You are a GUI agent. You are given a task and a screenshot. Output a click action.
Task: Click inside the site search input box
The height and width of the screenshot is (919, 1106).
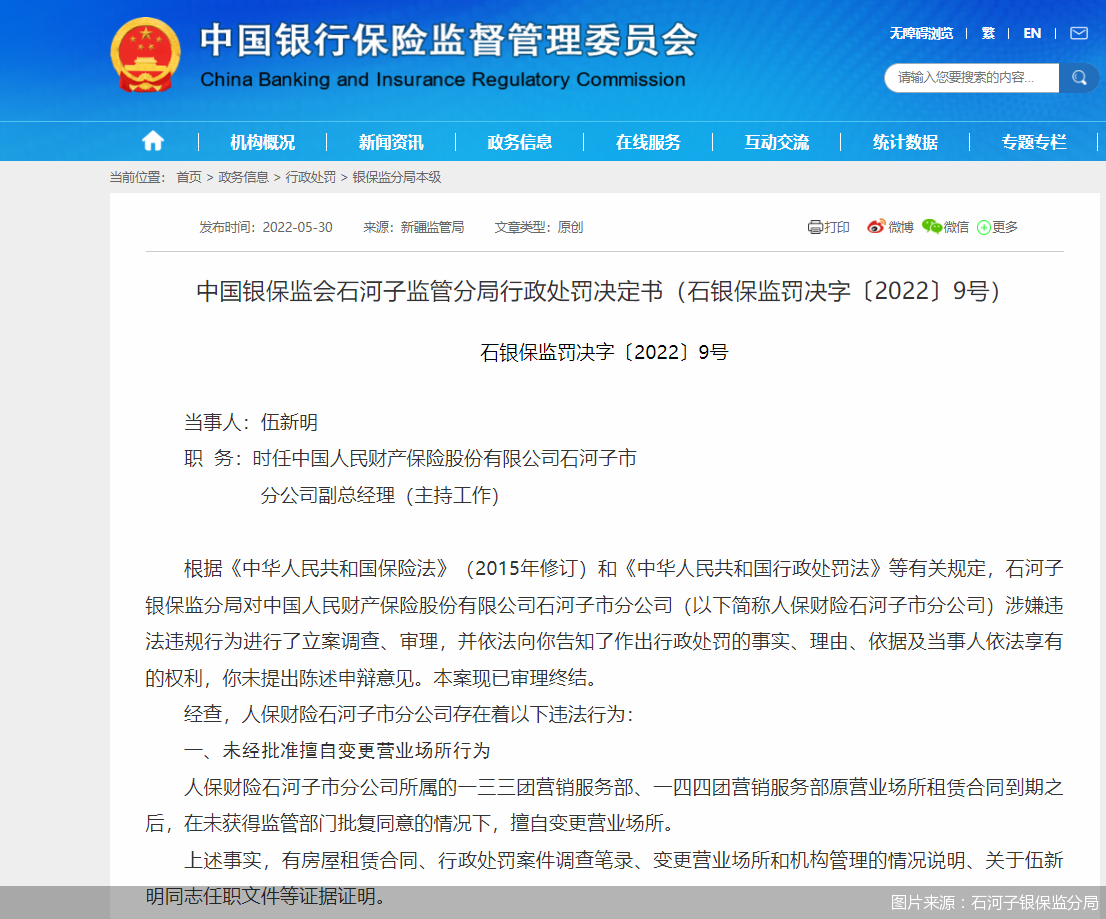click(x=965, y=77)
